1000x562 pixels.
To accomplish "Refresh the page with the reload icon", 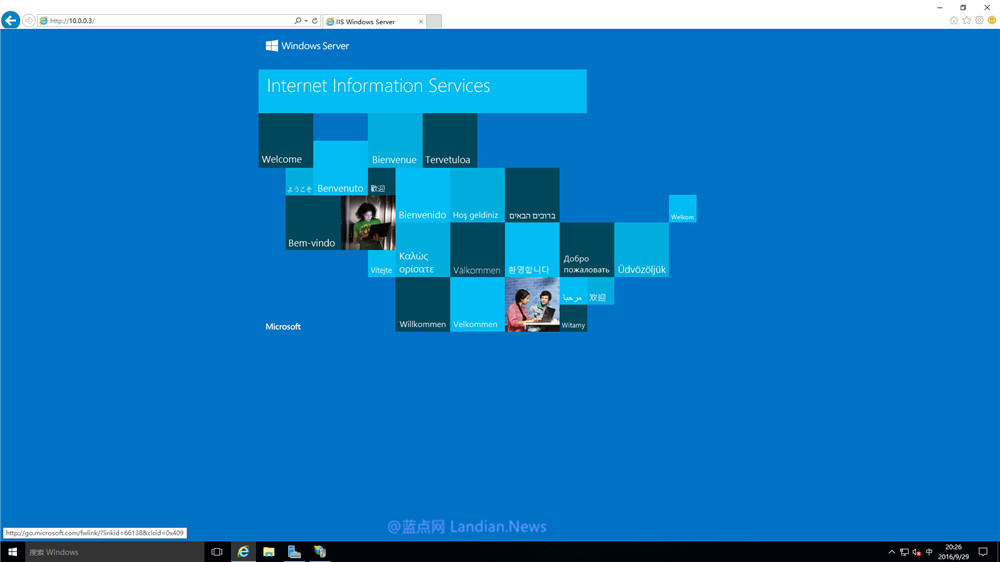I will [x=314, y=21].
